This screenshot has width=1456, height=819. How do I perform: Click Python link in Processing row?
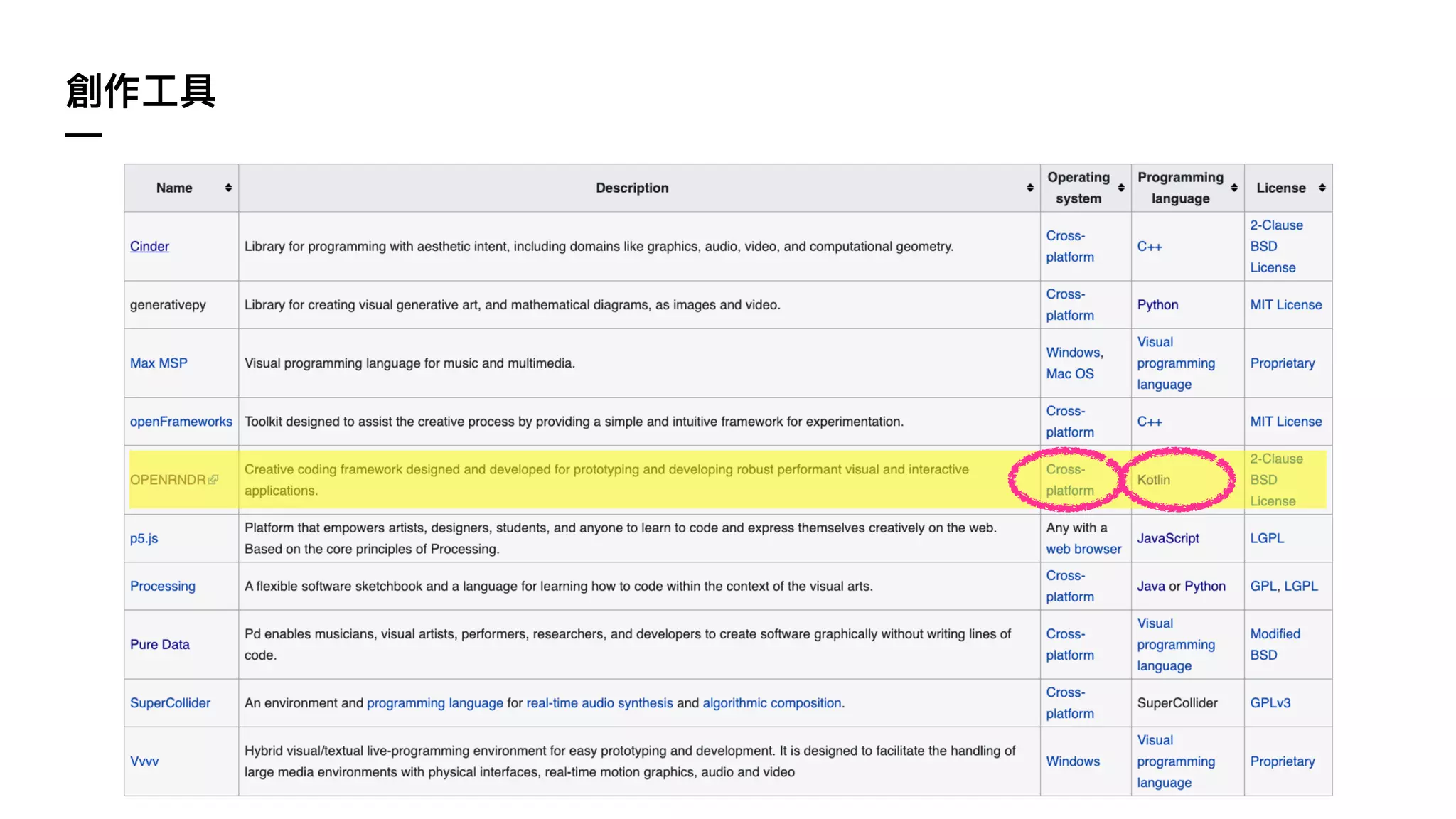1205,586
